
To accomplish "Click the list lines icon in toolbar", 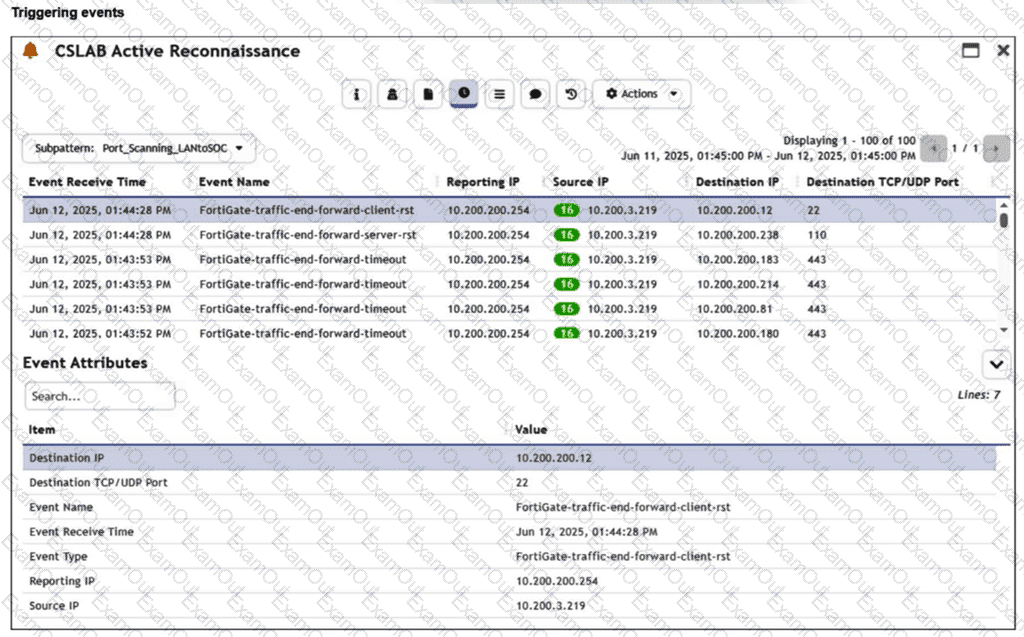I will point(499,94).
